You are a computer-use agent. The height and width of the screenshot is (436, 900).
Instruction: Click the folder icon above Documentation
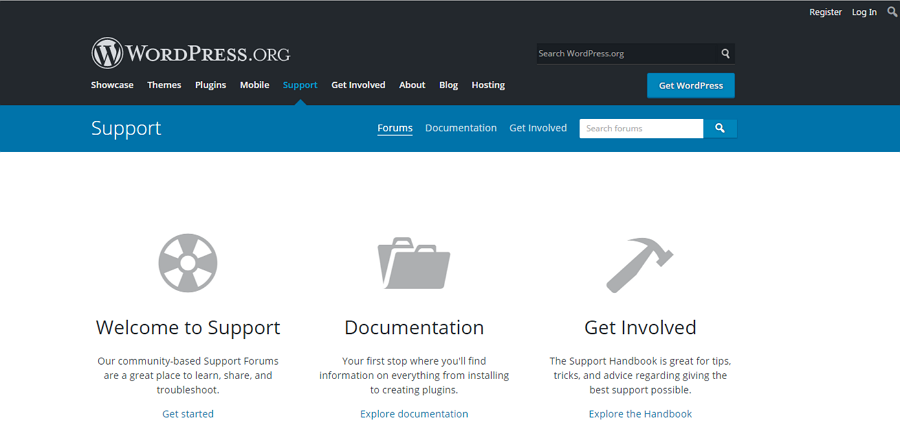pos(413,263)
